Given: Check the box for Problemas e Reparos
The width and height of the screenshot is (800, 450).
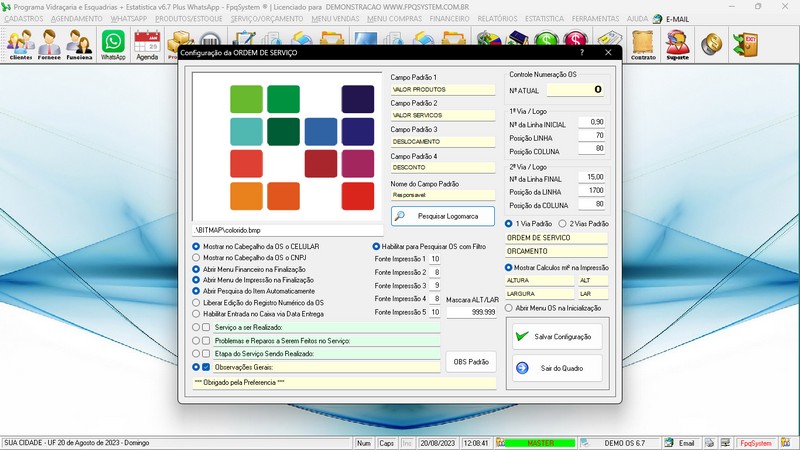Looking at the screenshot, I should click(206, 340).
